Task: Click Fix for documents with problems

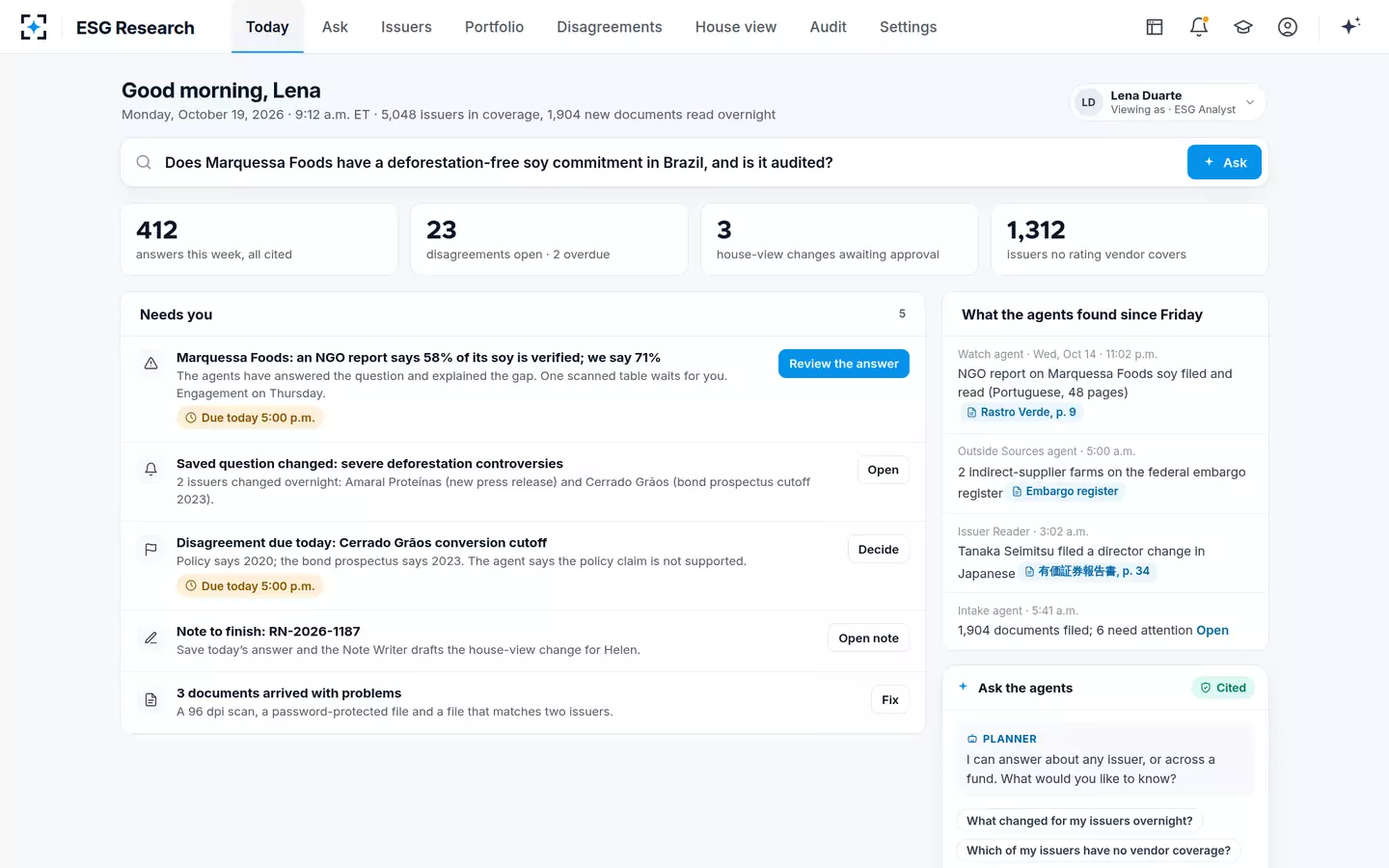Action: (x=890, y=699)
